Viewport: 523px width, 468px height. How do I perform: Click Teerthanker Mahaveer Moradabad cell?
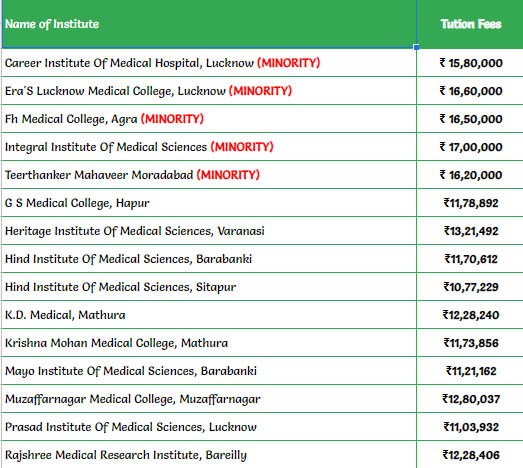tap(209, 175)
